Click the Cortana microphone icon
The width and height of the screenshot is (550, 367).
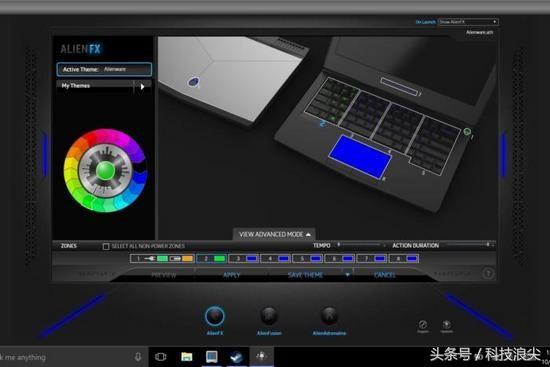pos(138,357)
